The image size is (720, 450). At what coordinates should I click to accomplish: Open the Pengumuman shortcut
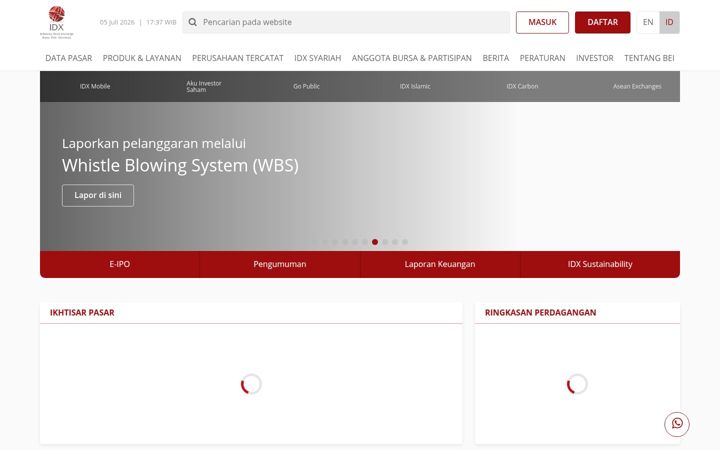pyautogui.click(x=280, y=264)
